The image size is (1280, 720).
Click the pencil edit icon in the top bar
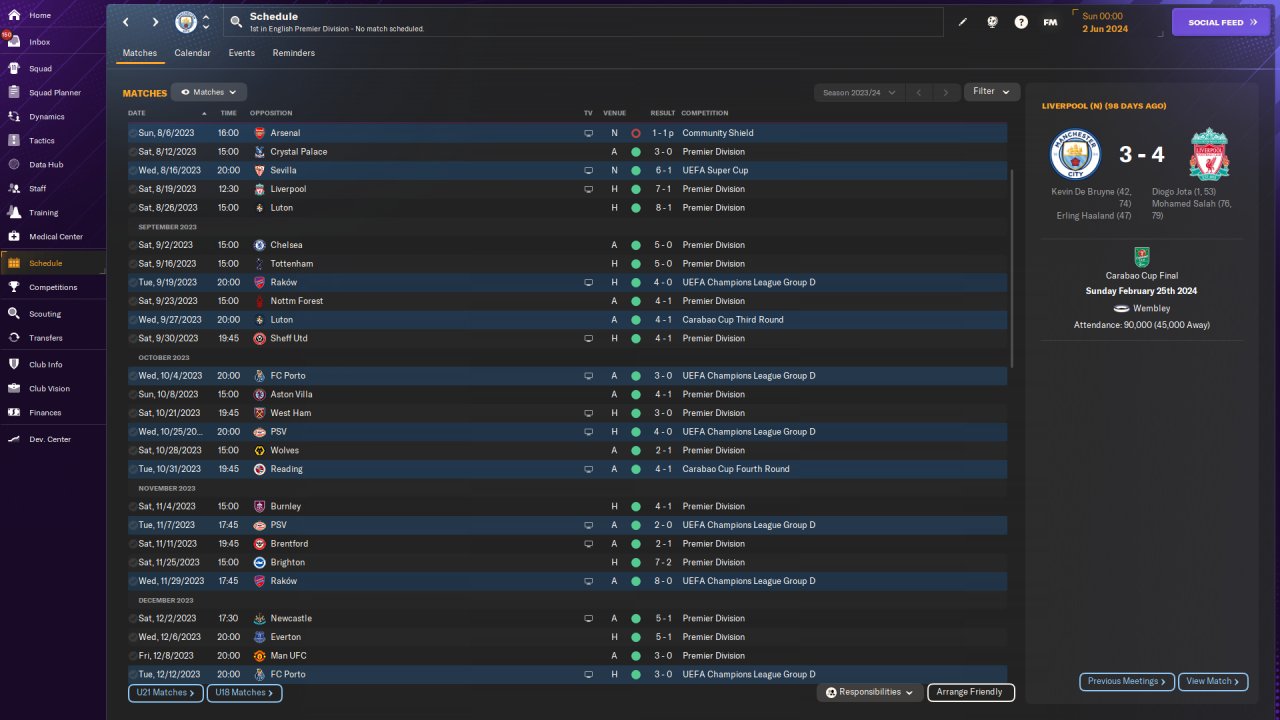[x=963, y=22]
